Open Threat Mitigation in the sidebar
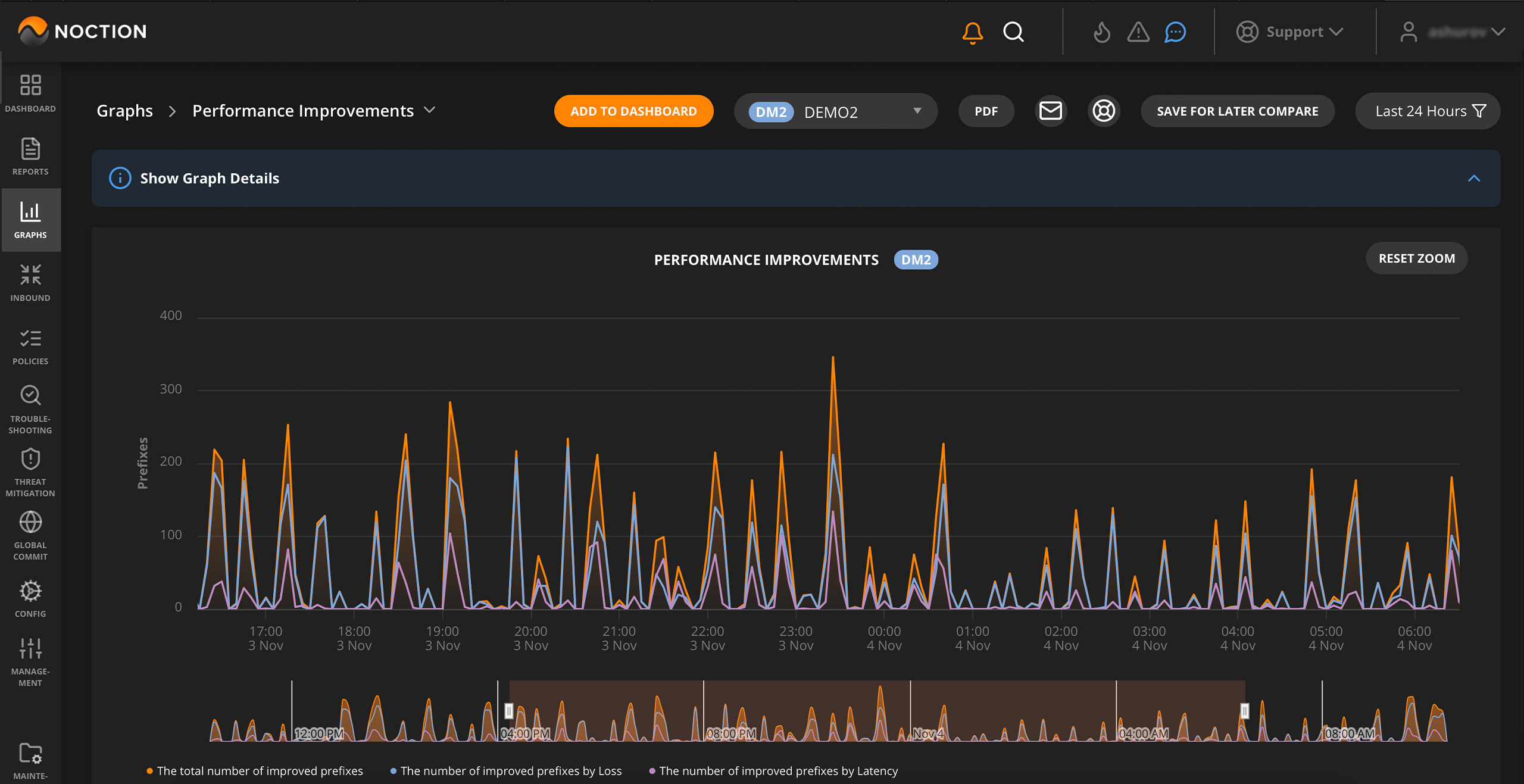This screenshot has width=1524, height=784. coord(30,472)
